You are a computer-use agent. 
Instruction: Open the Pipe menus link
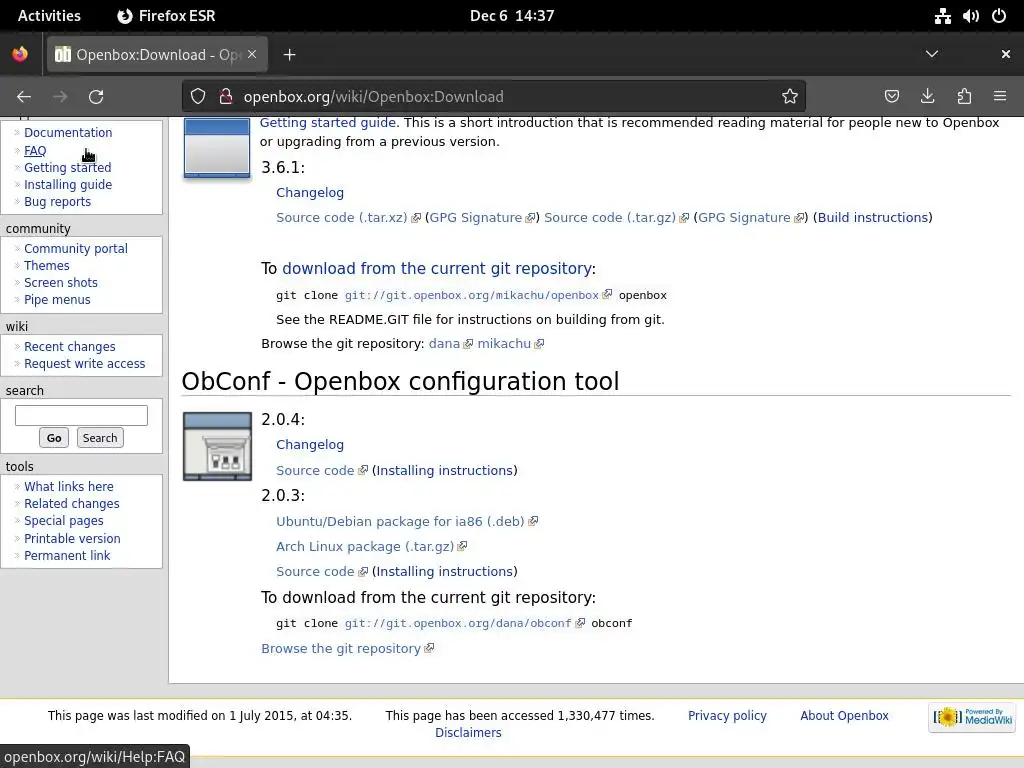57,300
